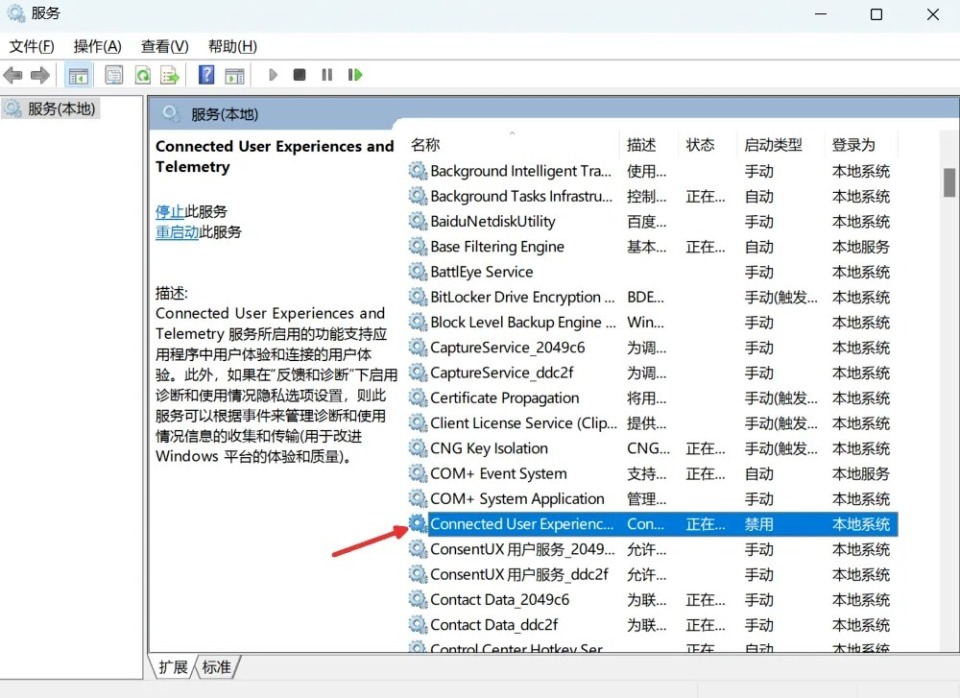Screen dimensions: 960x698
Task: Open the 查看 menu
Action: pos(163,45)
